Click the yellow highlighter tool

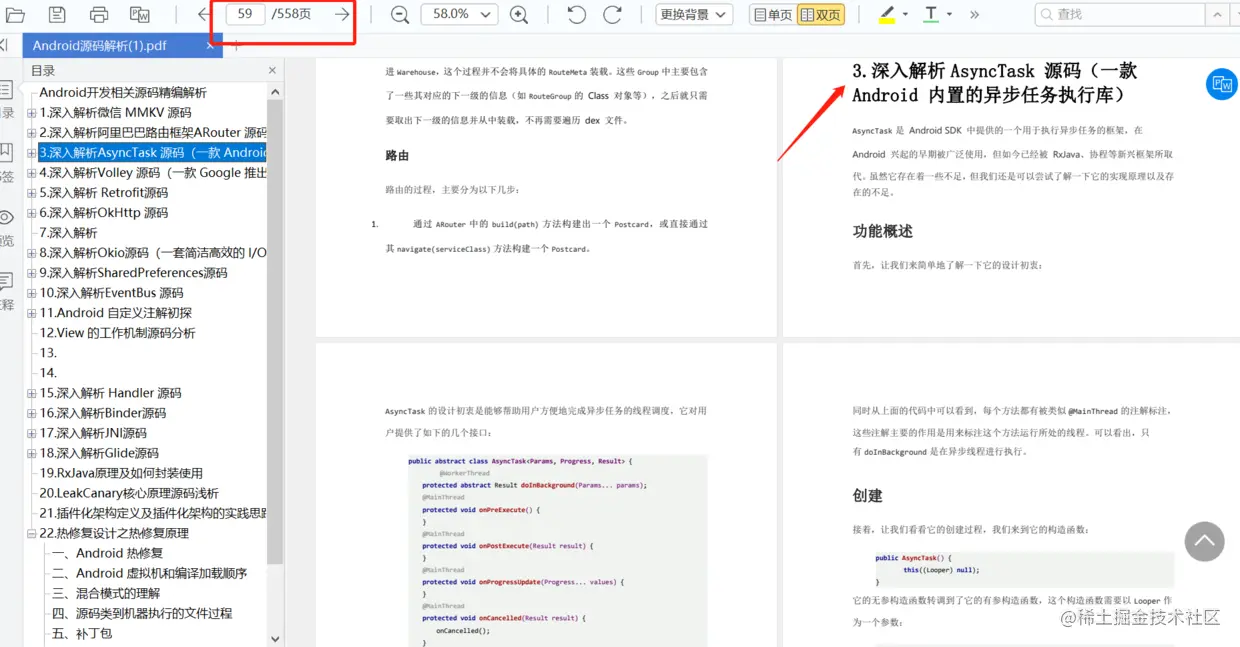[x=887, y=14]
